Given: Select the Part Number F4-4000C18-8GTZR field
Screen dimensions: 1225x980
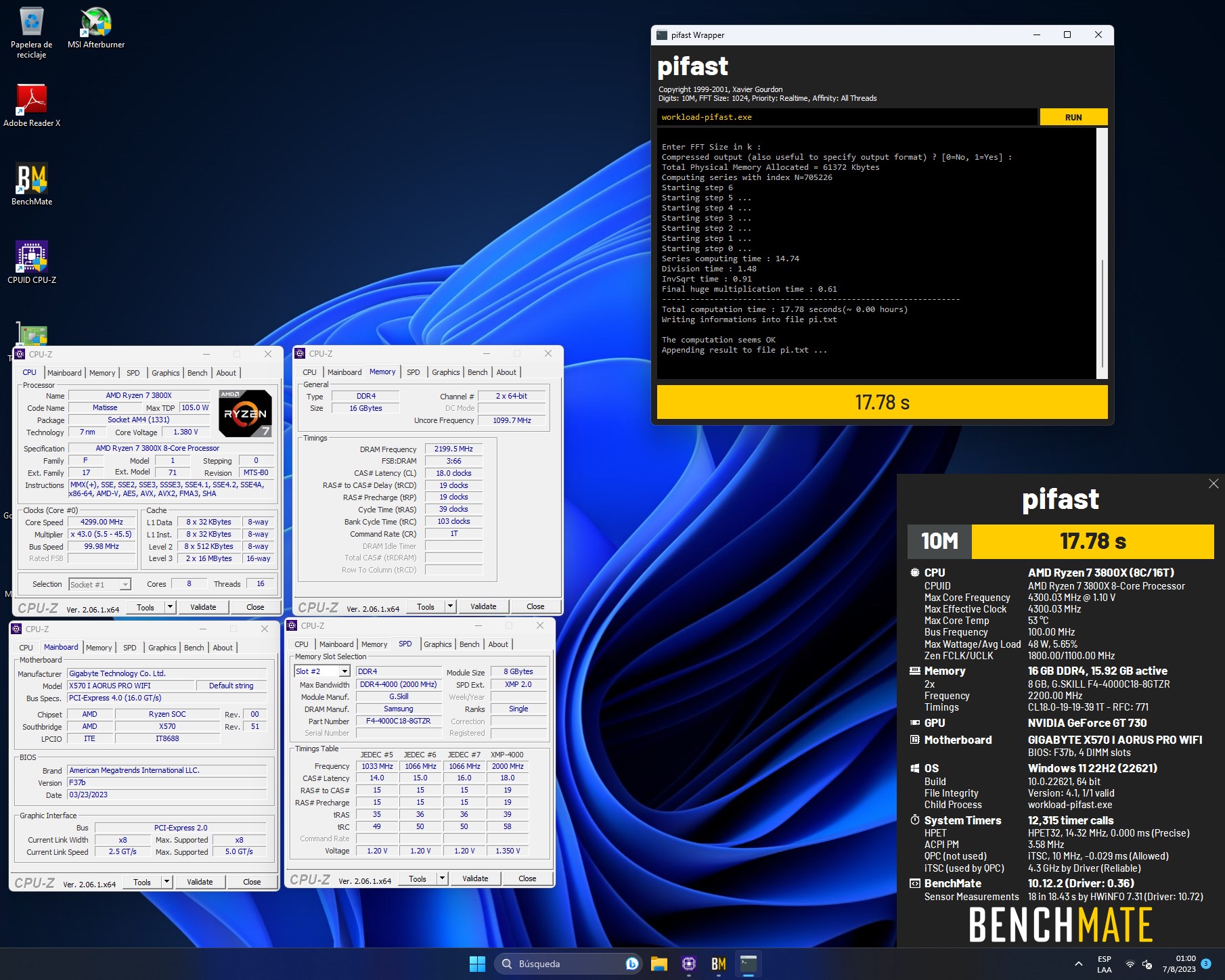Looking at the screenshot, I should (x=399, y=721).
